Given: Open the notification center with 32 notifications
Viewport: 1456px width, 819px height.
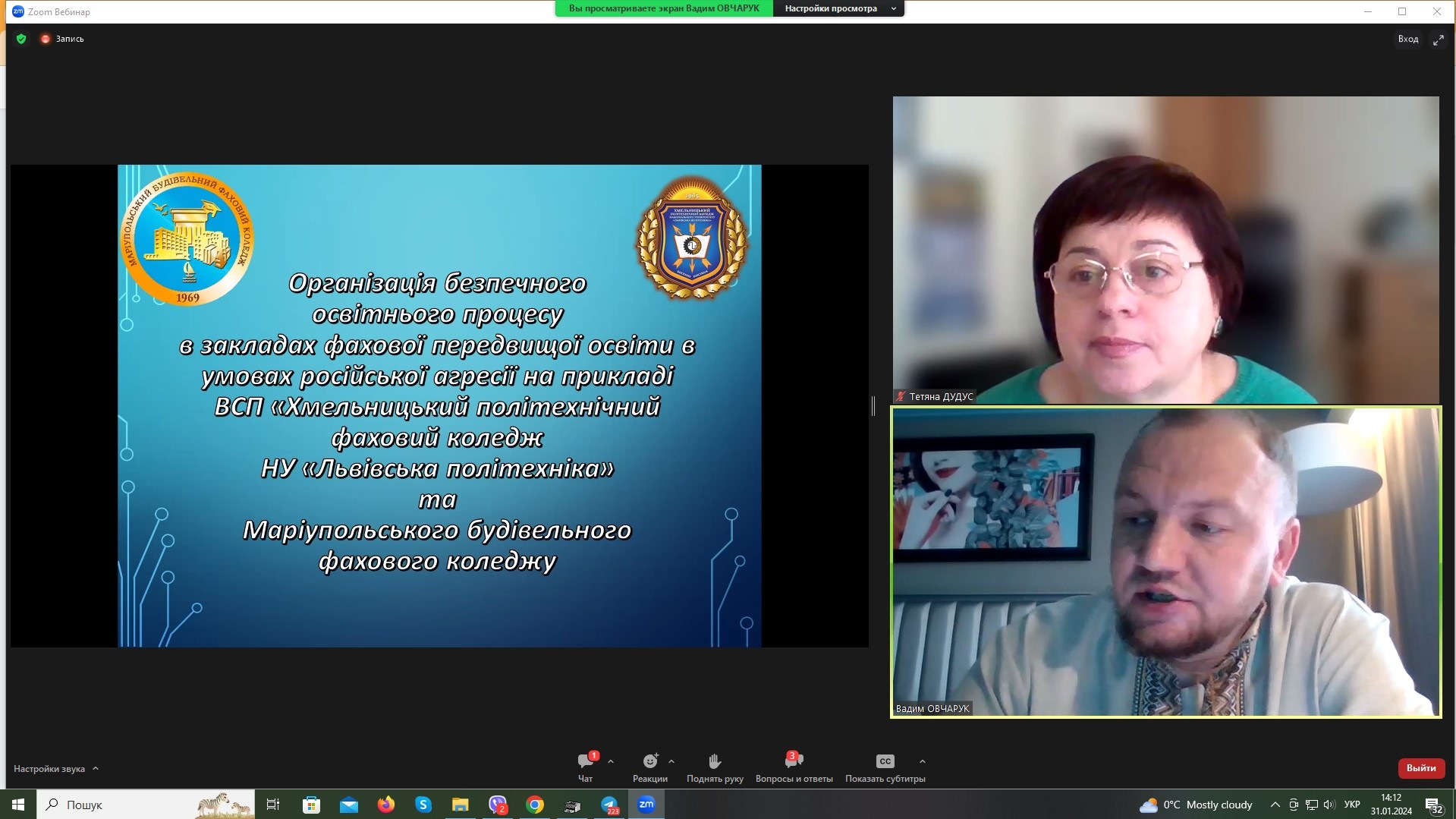Looking at the screenshot, I should tap(1434, 805).
